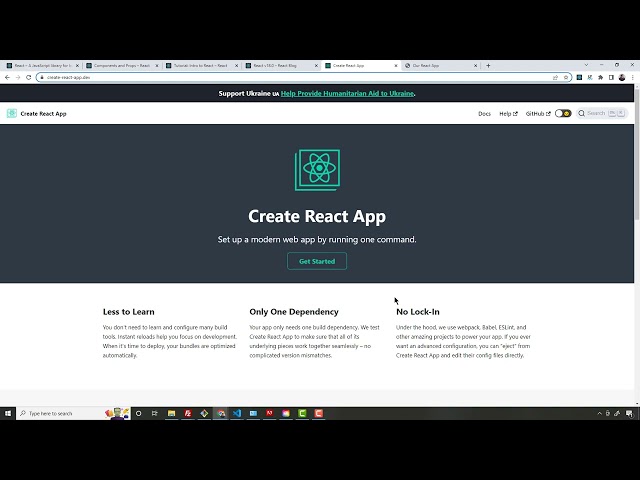Show hidden system tray icons chevron

(x=599, y=413)
